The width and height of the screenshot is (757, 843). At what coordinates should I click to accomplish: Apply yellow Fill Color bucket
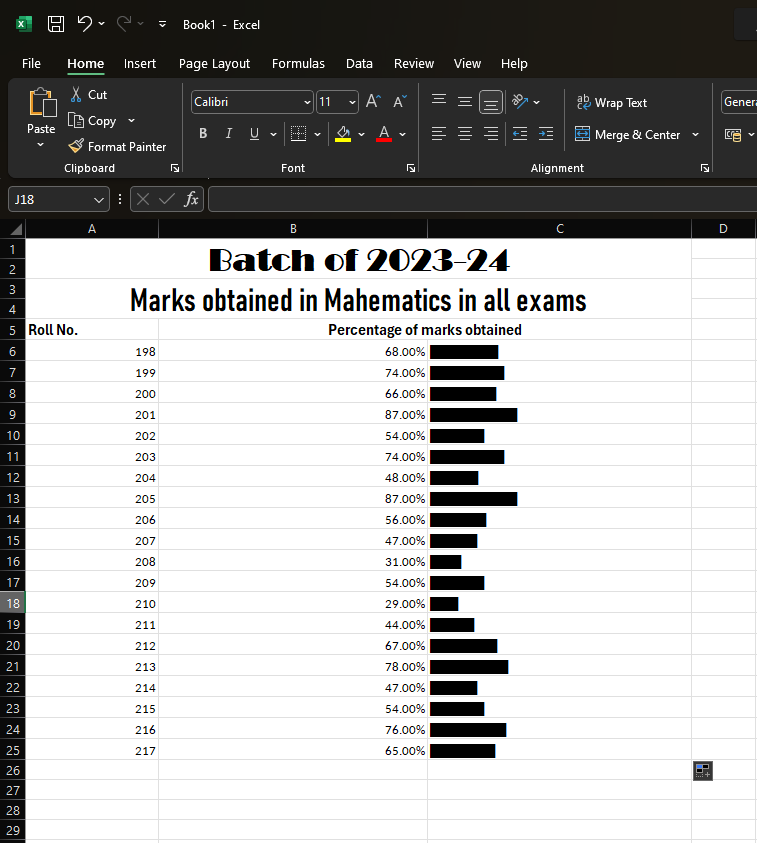coord(343,133)
